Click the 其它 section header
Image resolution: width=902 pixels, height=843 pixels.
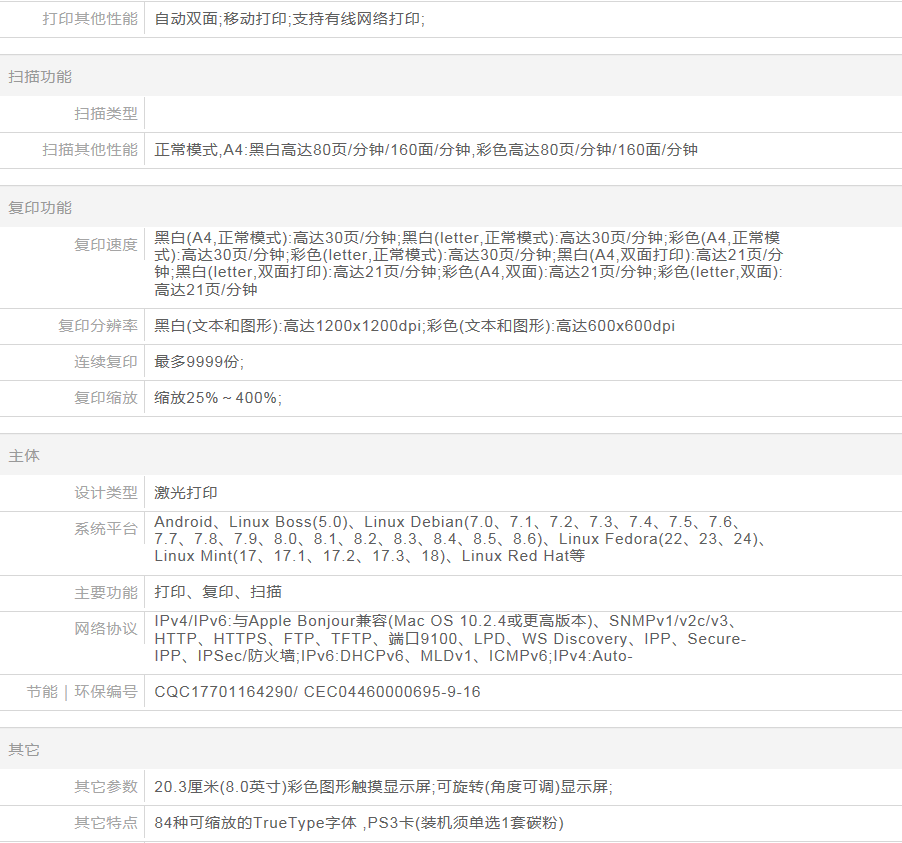coord(24,750)
